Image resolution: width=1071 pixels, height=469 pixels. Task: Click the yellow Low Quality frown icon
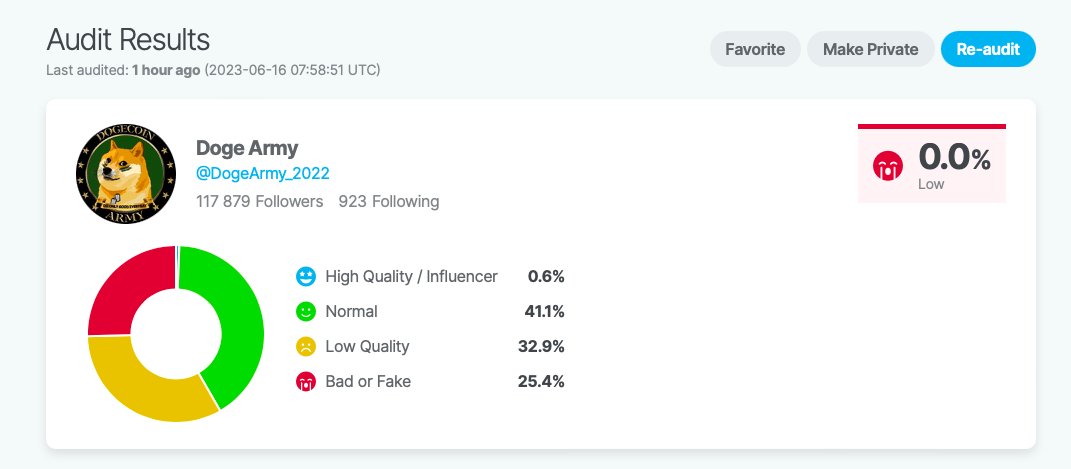[305, 346]
